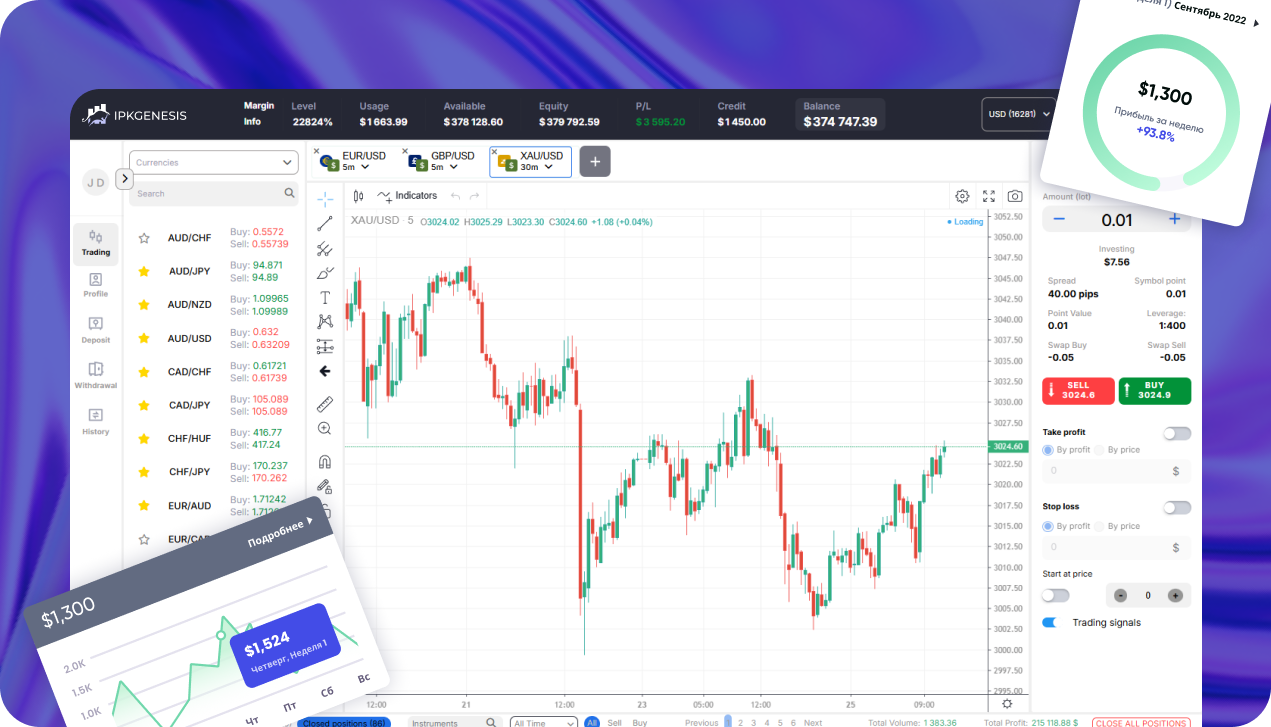The height and width of the screenshot is (727, 1271).
Task: Click the red SELL 3024.6 button
Action: click(x=1078, y=391)
